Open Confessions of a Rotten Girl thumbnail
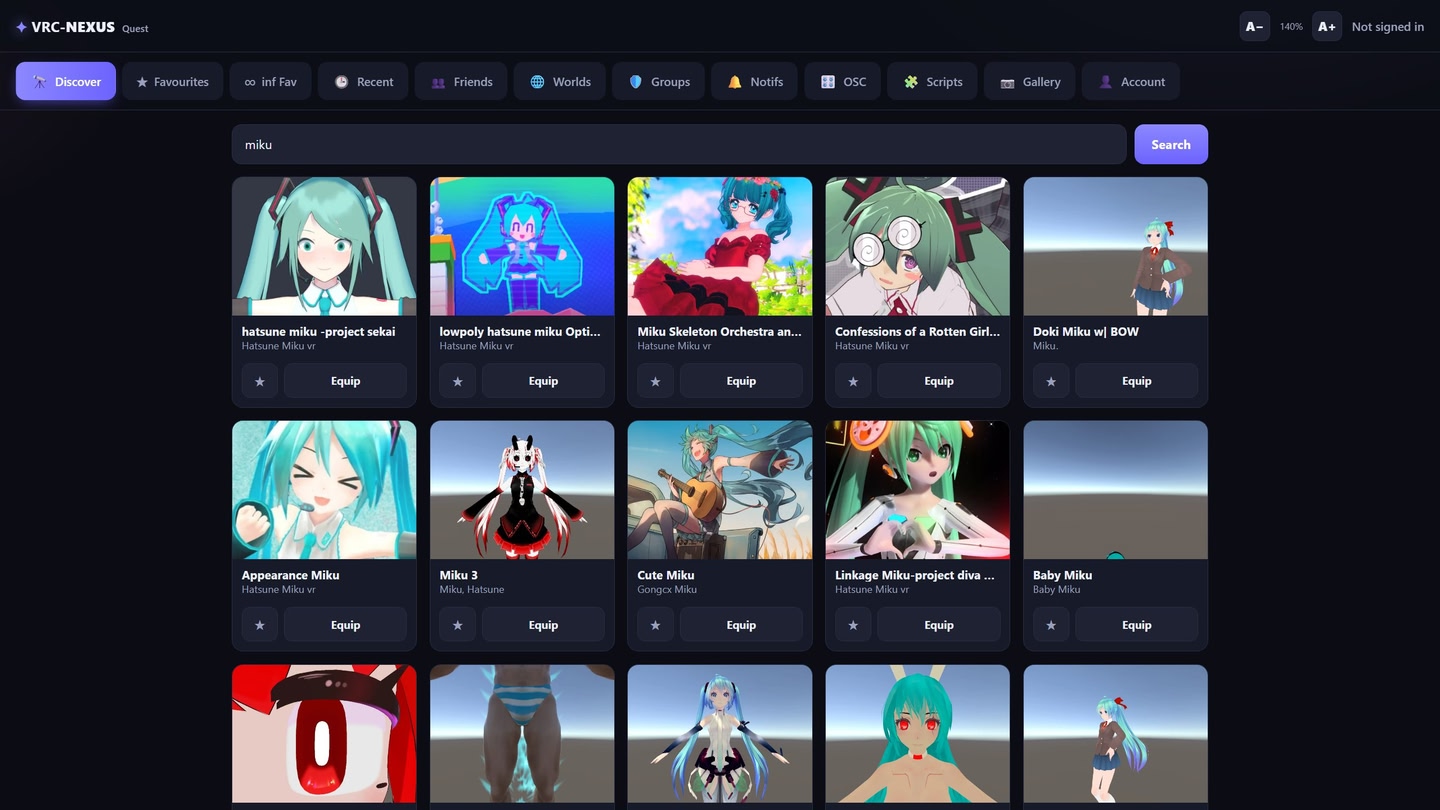The image size is (1440, 810). click(918, 246)
